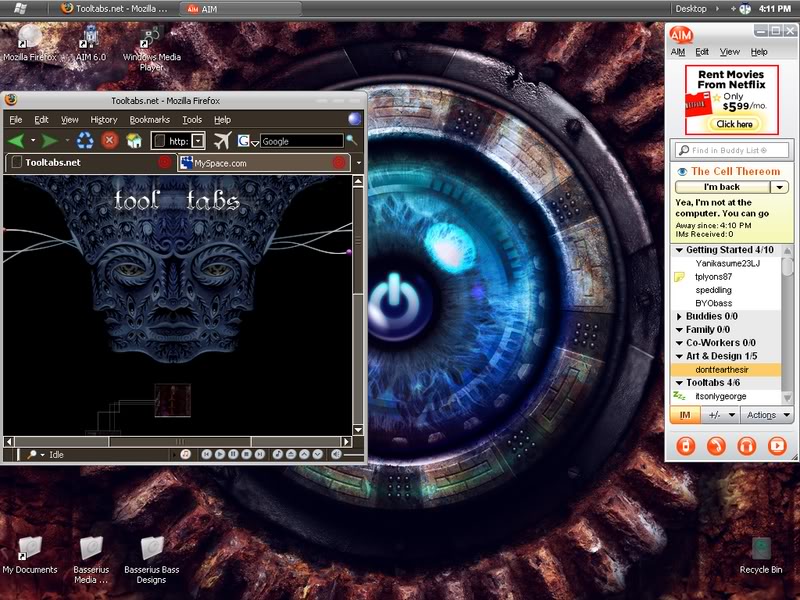800x600 pixels.
Task: Open AIM headphones music icon
Action: pos(746,445)
